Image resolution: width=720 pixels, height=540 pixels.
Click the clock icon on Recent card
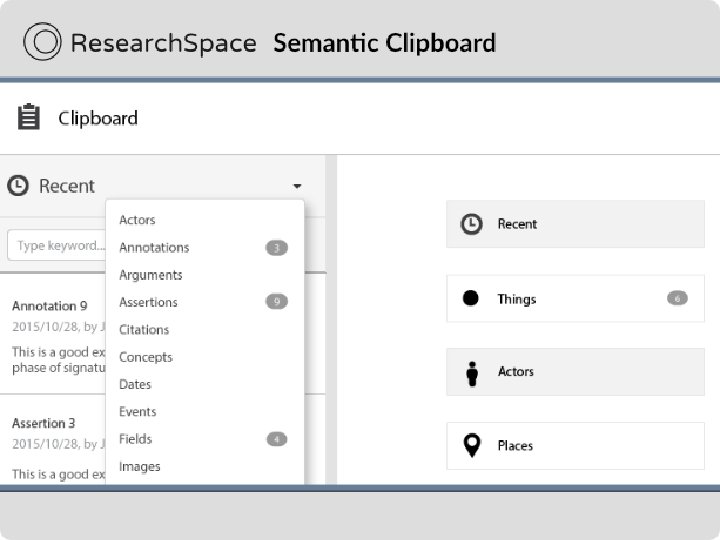coord(471,224)
